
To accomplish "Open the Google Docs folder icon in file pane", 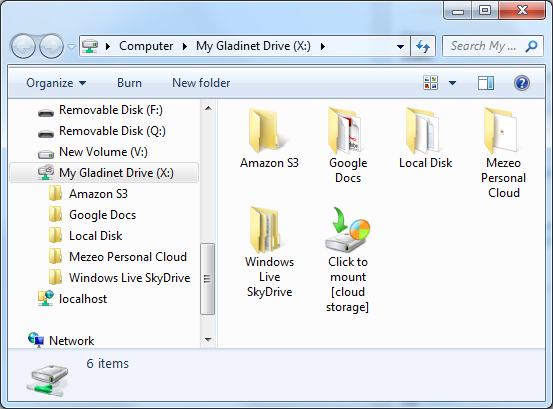I will 345,130.
